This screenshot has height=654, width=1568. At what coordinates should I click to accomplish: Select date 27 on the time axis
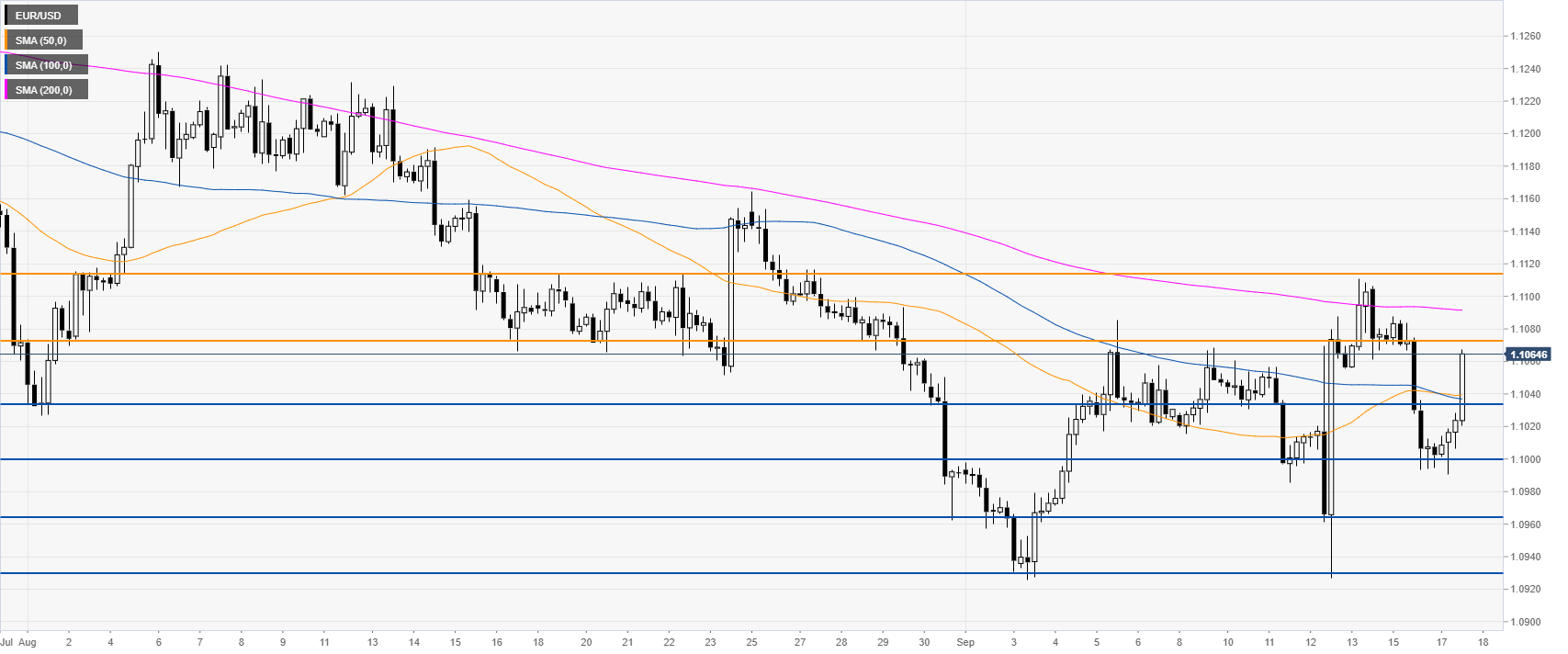pos(800,642)
